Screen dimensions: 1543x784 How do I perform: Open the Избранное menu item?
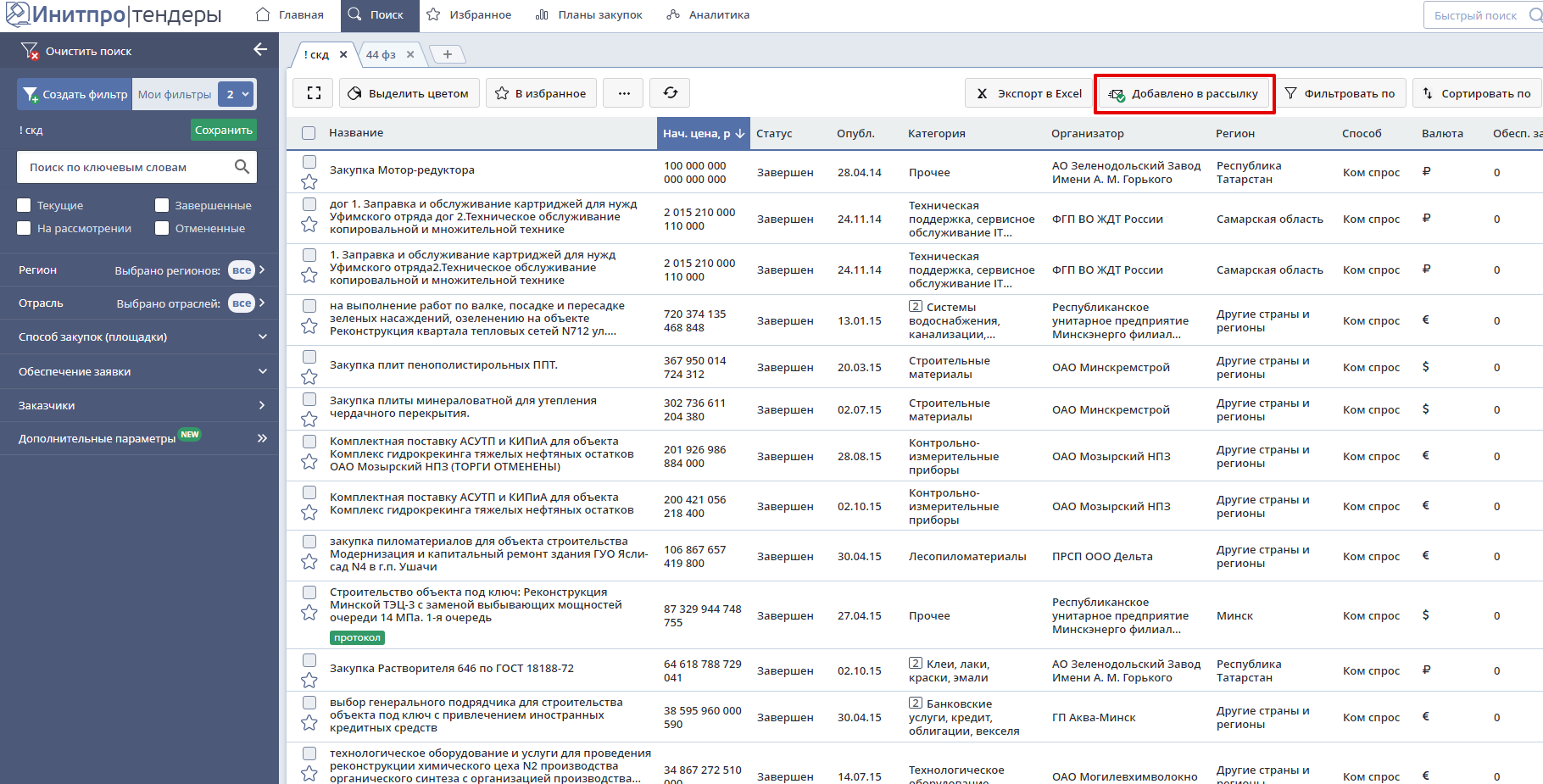click(469, 15)
